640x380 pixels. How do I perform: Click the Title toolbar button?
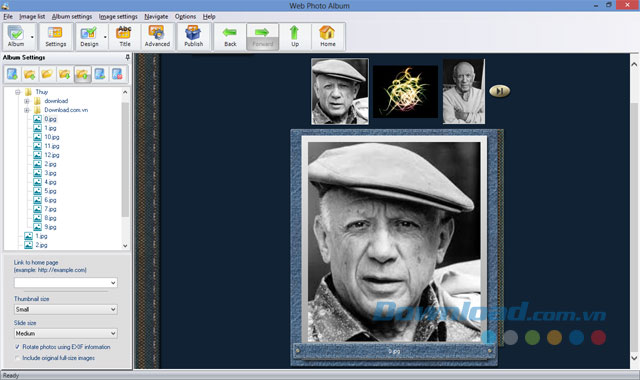coord(124,36)
